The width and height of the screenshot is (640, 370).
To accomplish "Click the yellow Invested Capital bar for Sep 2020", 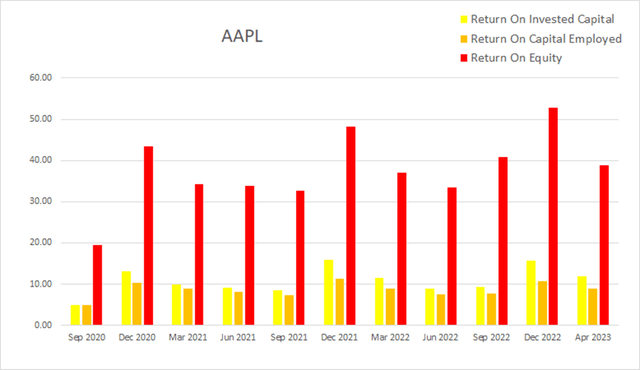I will coord(75,315).
